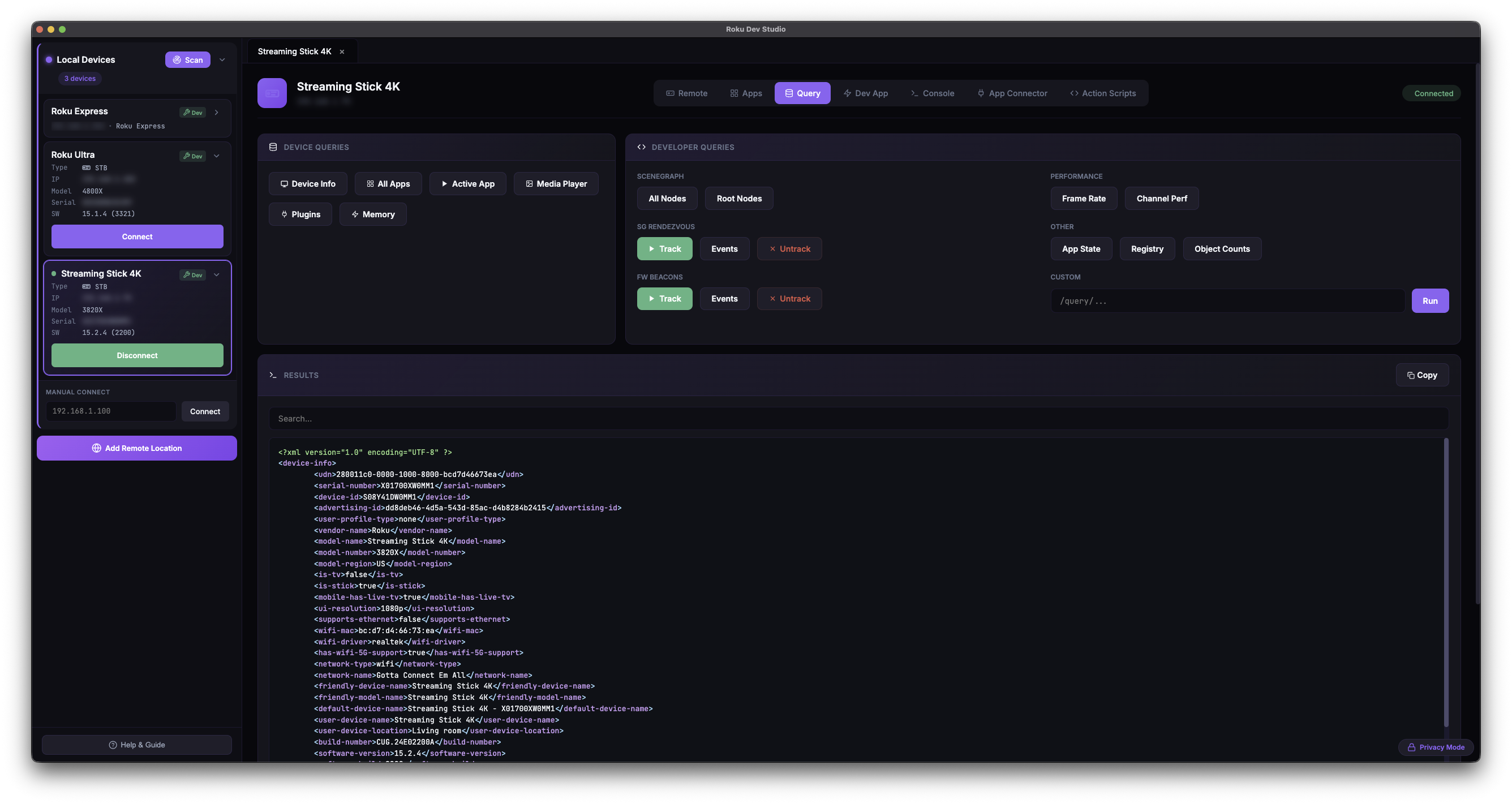Screen dimensions: 1512x804
Task: Click the purple device icon in header
Action: click(272, 93)
